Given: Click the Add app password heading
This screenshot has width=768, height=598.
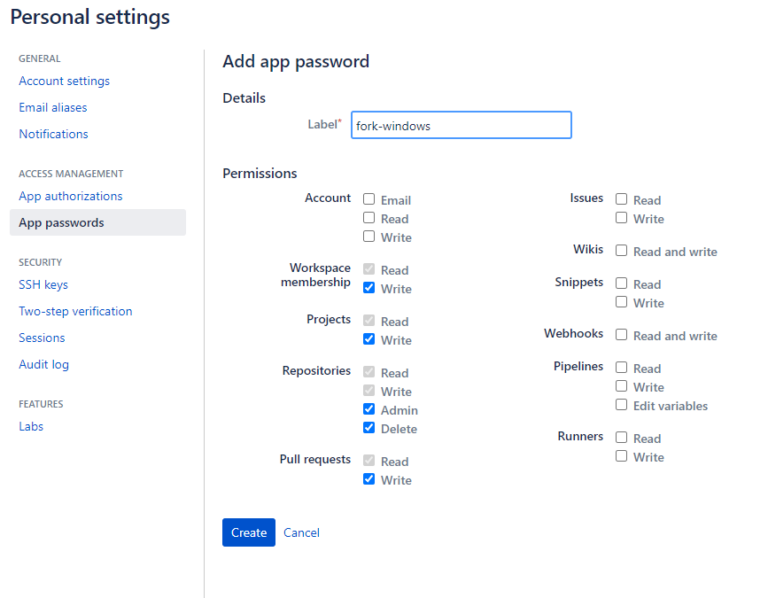Looking at the screenshot, I should coord(296,62).
